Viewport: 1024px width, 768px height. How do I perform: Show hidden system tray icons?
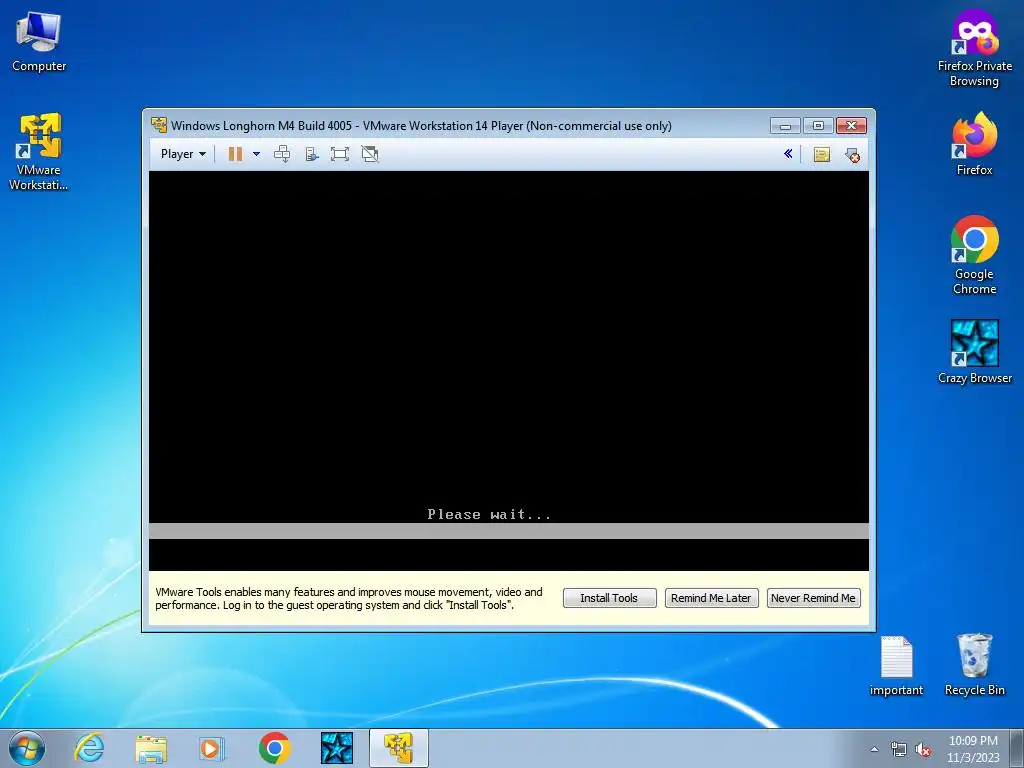click(874, 749)
